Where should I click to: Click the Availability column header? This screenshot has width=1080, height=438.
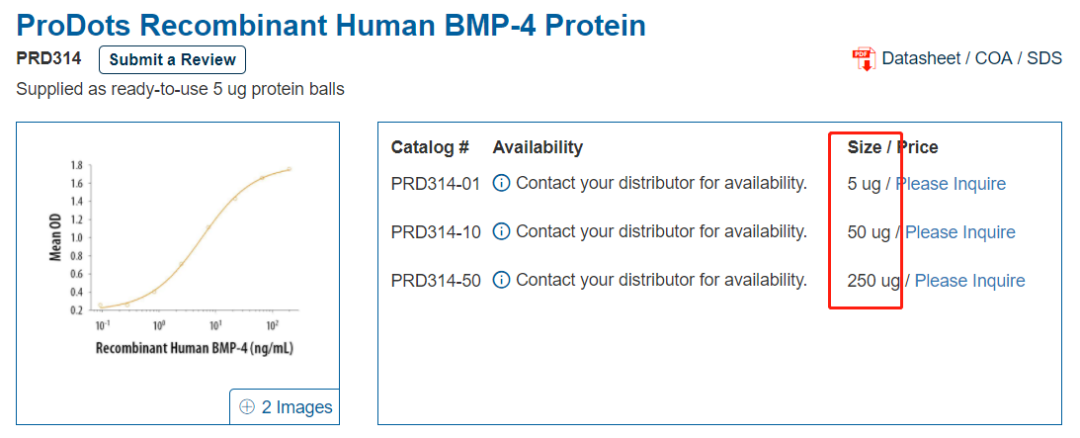pos(537,147)
